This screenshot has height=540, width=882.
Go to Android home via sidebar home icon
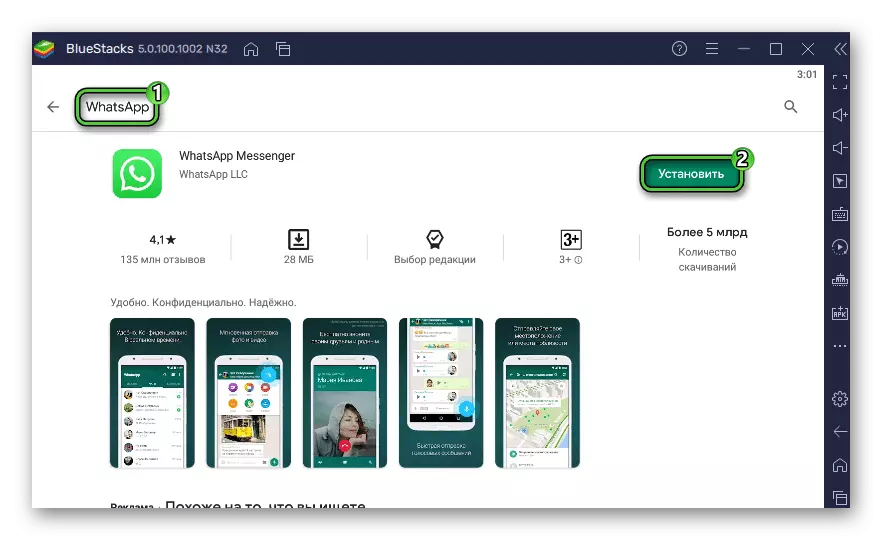840,465
